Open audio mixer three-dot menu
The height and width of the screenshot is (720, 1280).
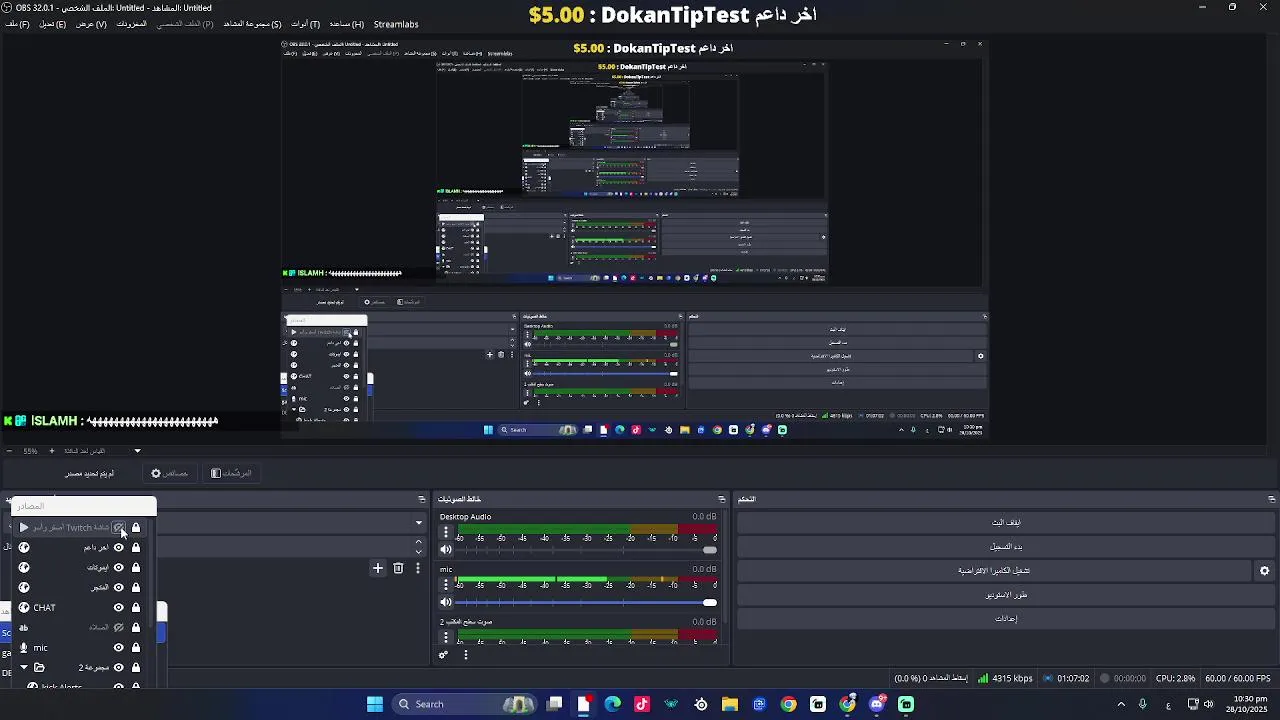(x=465, y=655)
